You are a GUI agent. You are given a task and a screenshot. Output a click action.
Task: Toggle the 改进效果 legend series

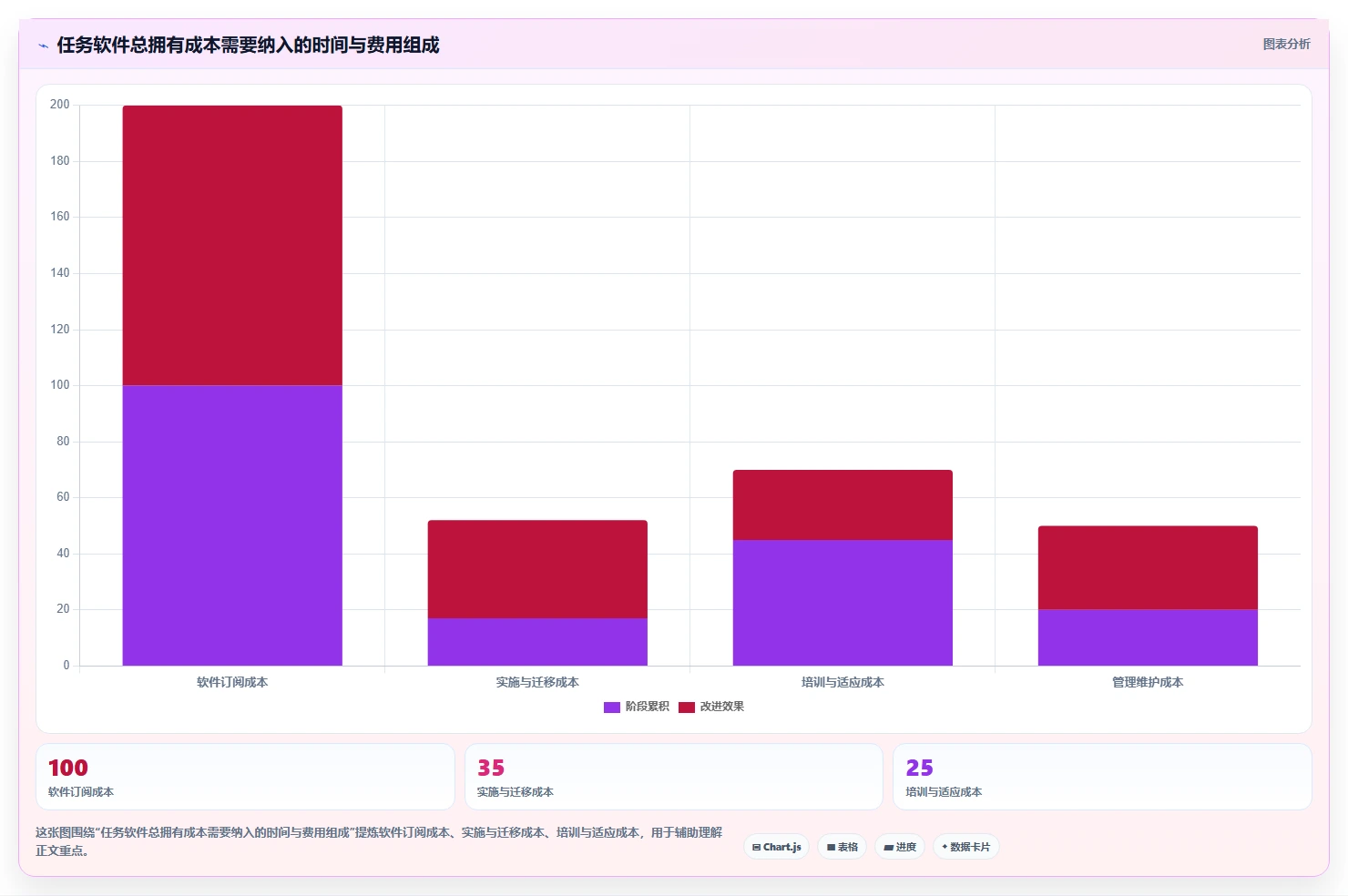(711, 707)
